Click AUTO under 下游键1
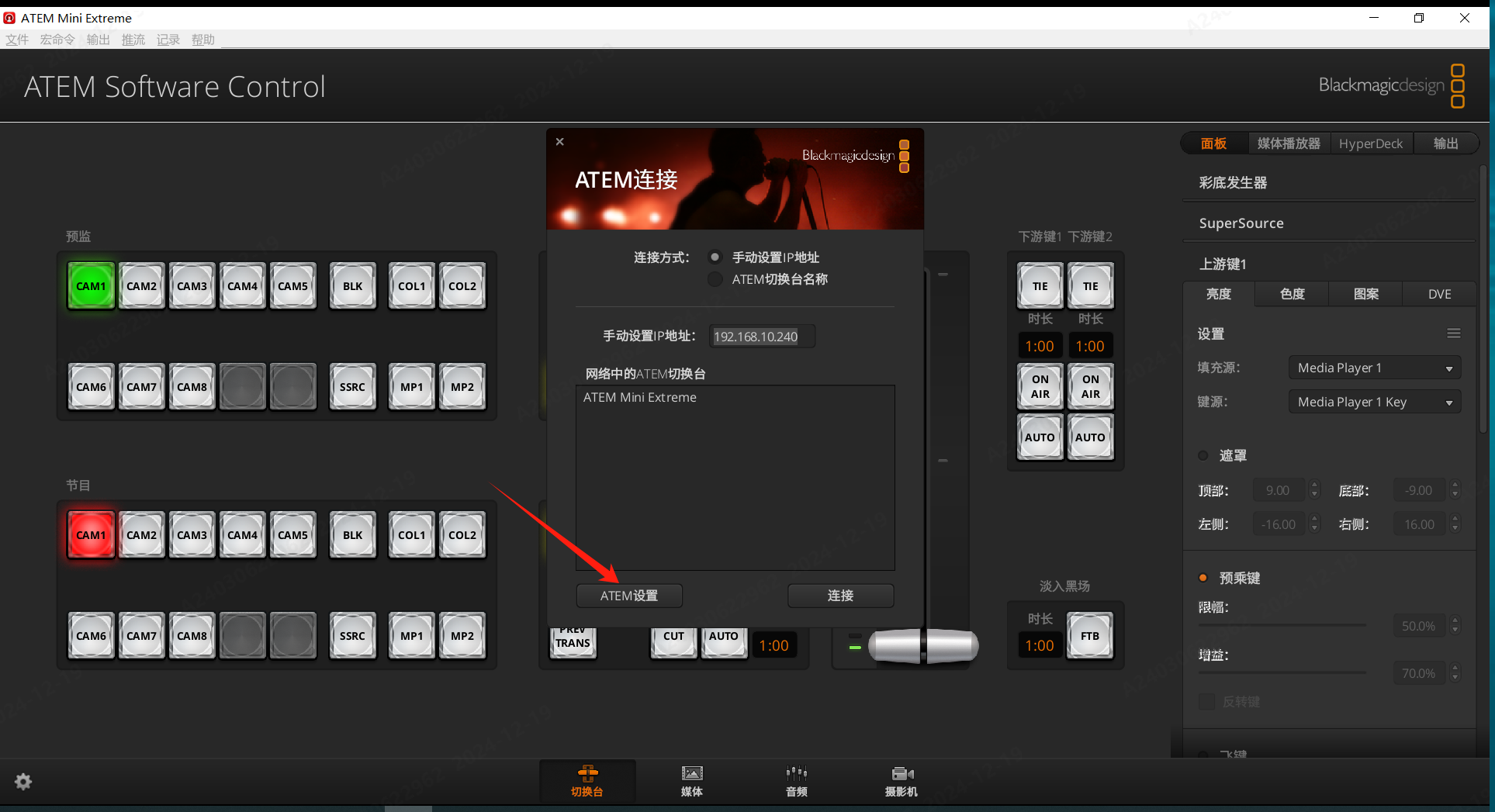1495x812 pixels. [1040, 437]
